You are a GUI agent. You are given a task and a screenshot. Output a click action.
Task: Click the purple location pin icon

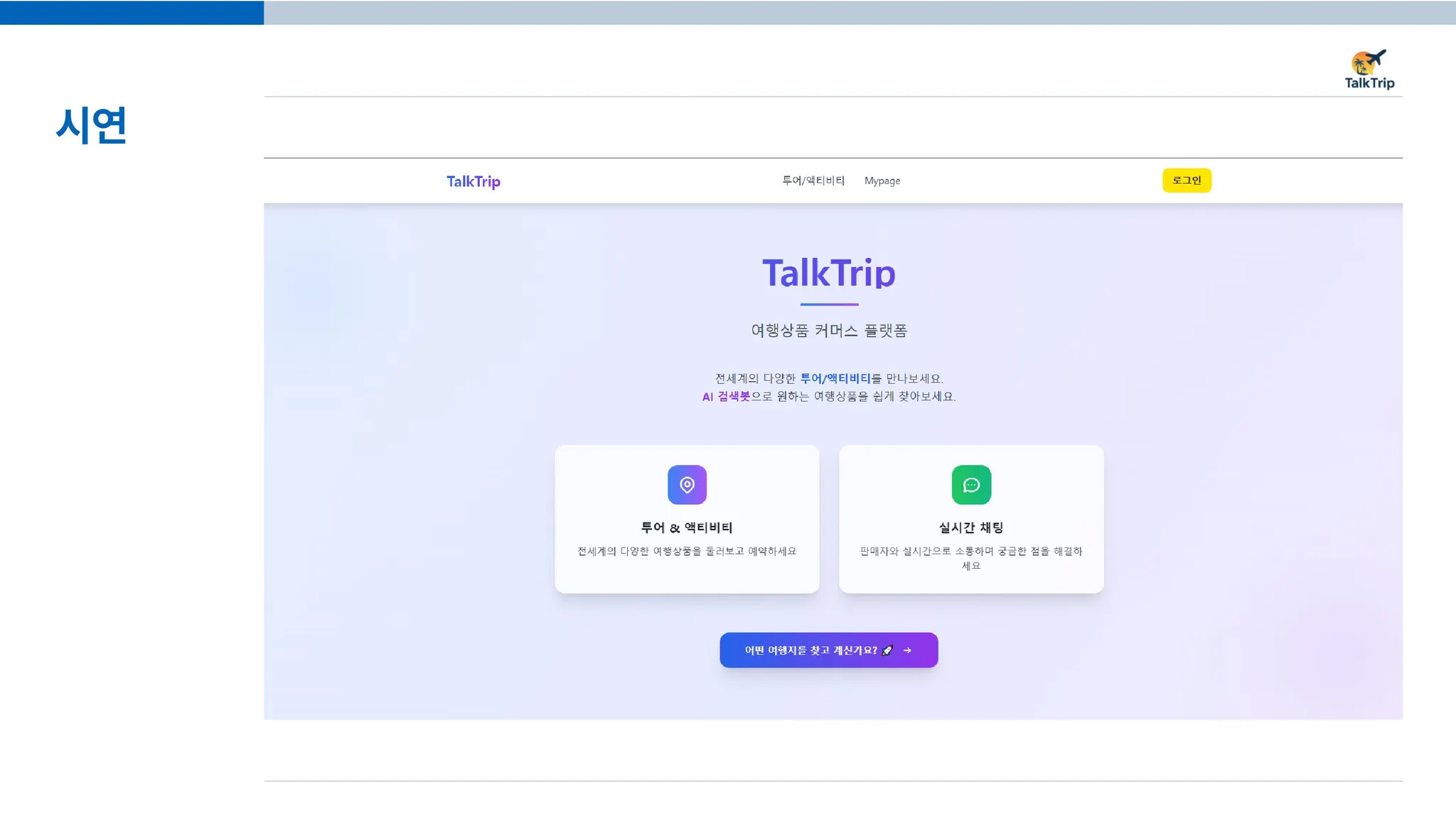click(x=687, y=485)
